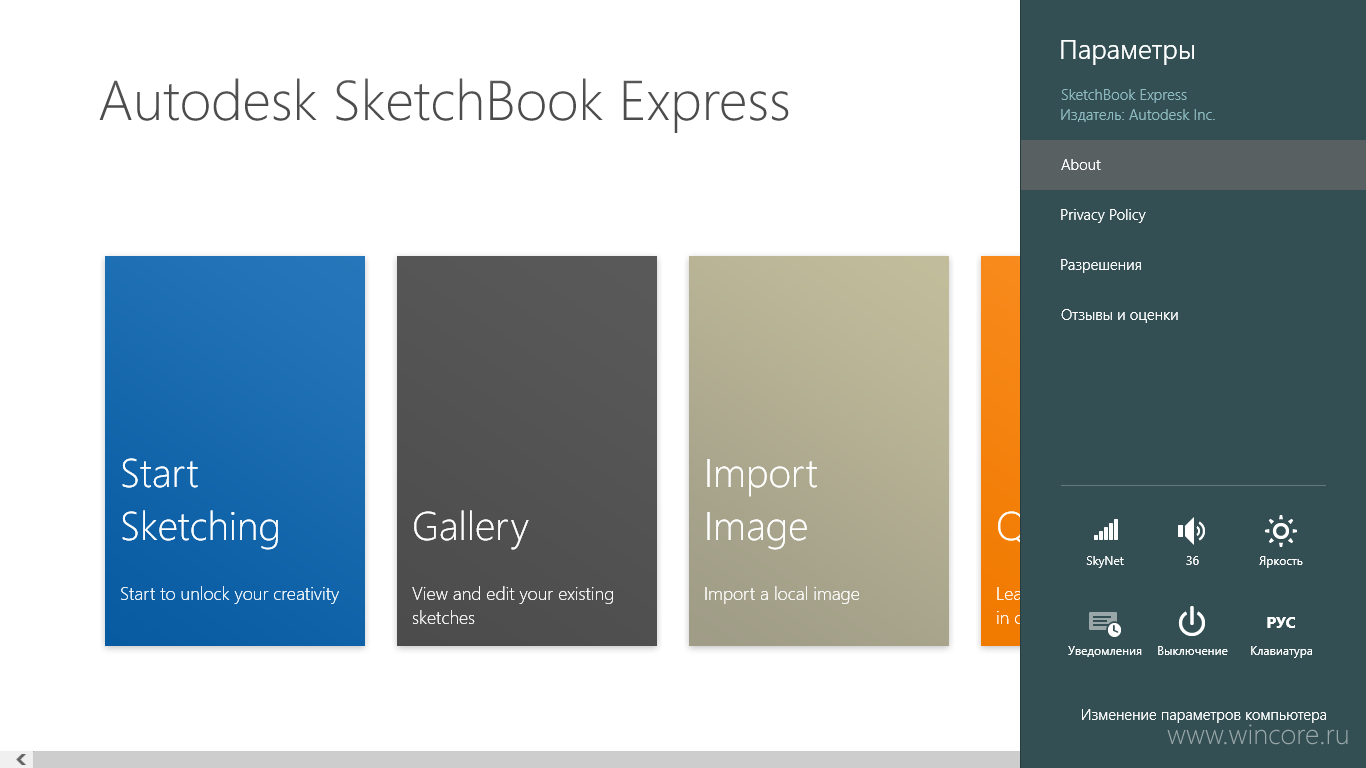Open the Start Sketching tile
Screen dimensions: 1366x768
point(235,451)
